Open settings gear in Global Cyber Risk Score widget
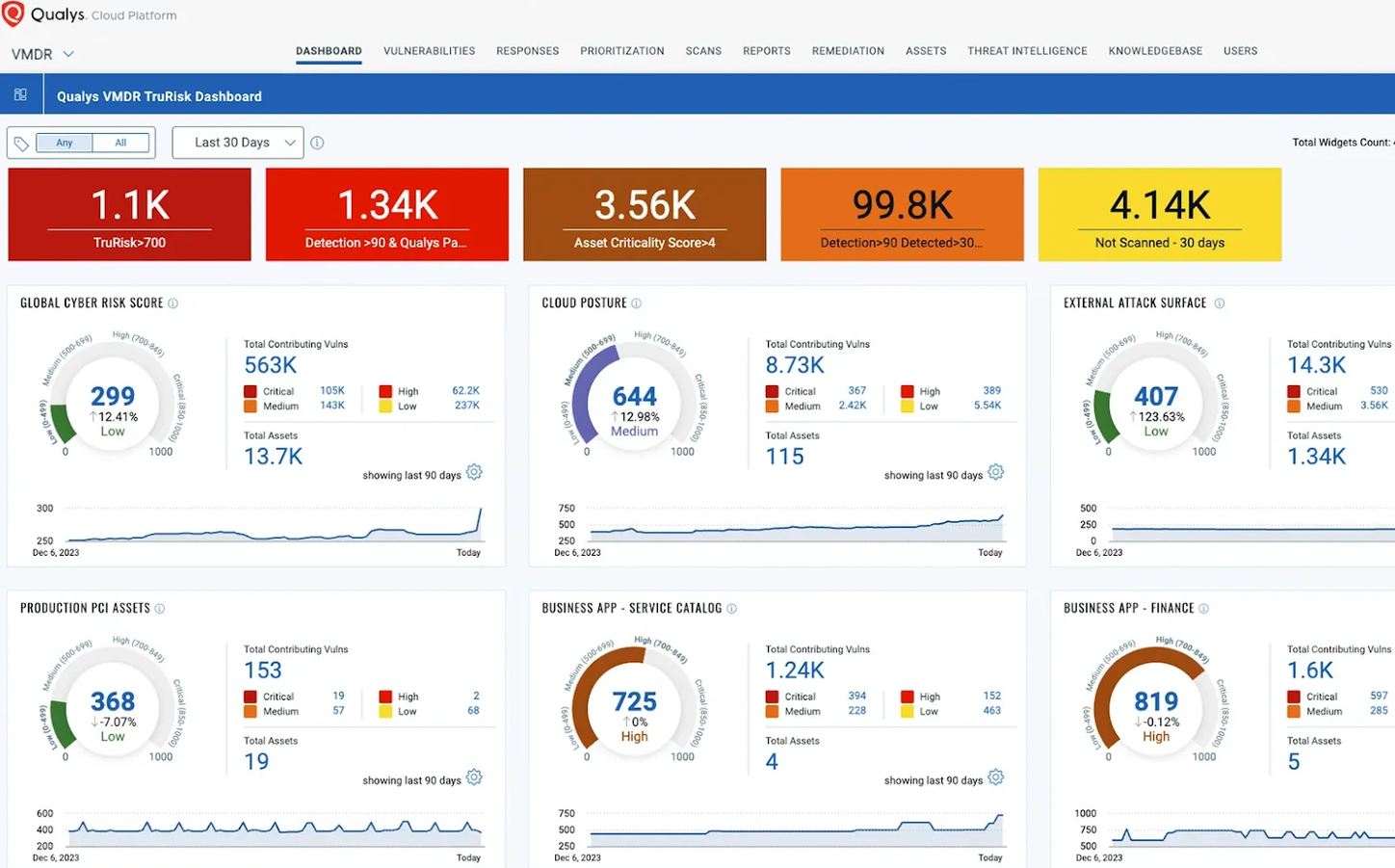This screenshot has height=868, width=1395. click(474, 472)
